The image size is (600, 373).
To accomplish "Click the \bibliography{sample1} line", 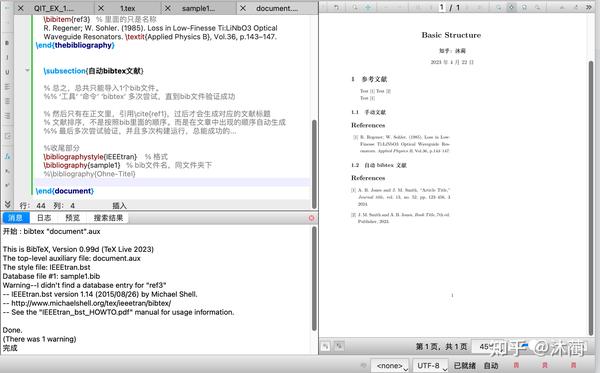I will (82, 165).
